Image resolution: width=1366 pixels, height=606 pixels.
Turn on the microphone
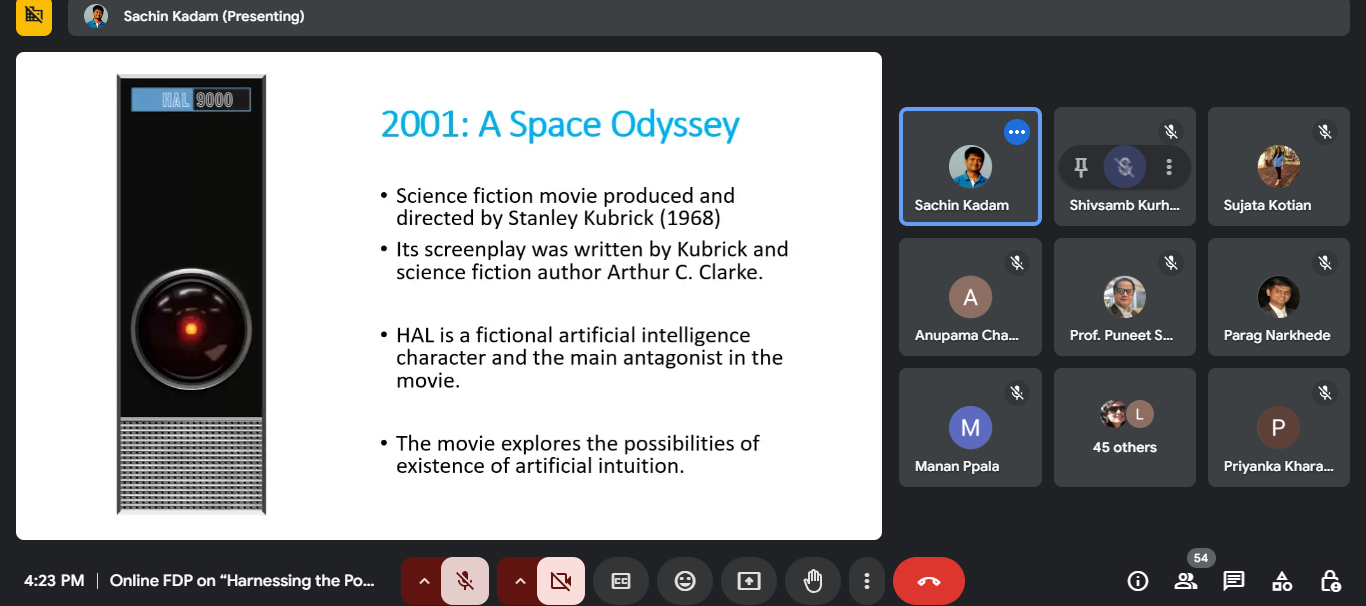(465, 581)
